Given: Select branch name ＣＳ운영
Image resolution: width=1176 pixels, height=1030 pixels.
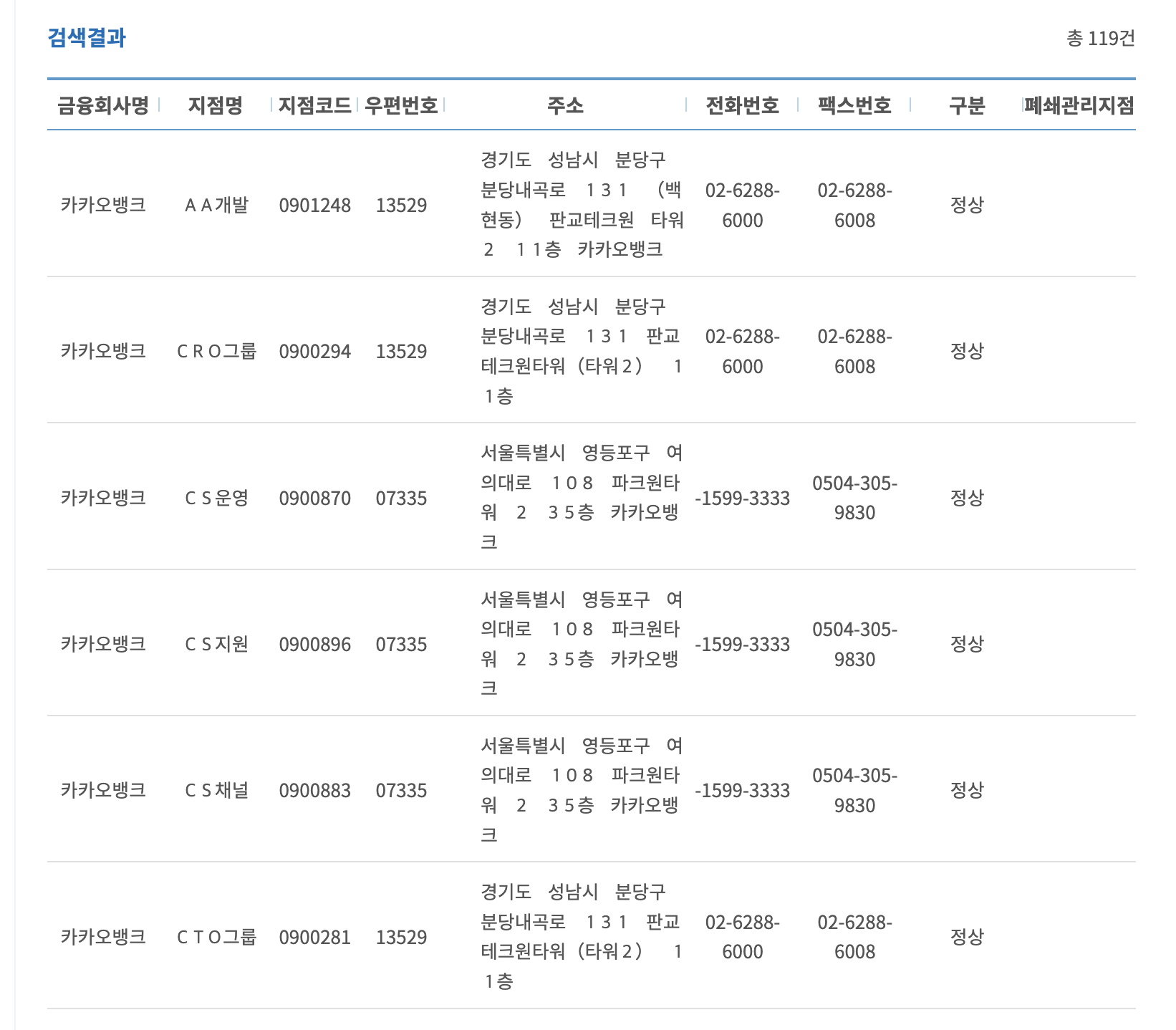Looking at the screenshot, I should tap(216, 498).
